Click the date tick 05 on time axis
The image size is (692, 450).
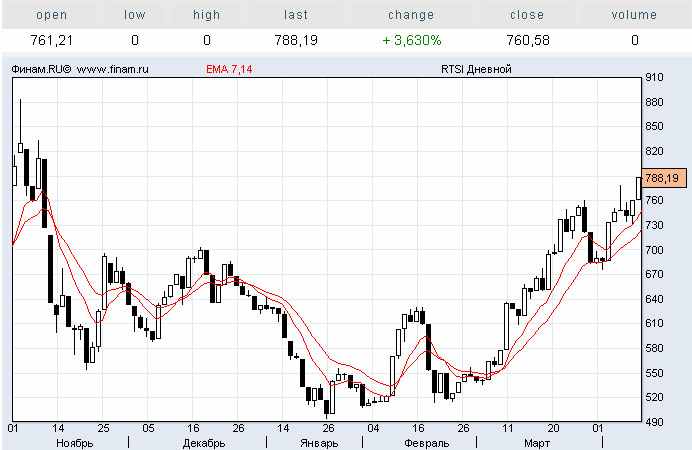(x=148, y=428)
